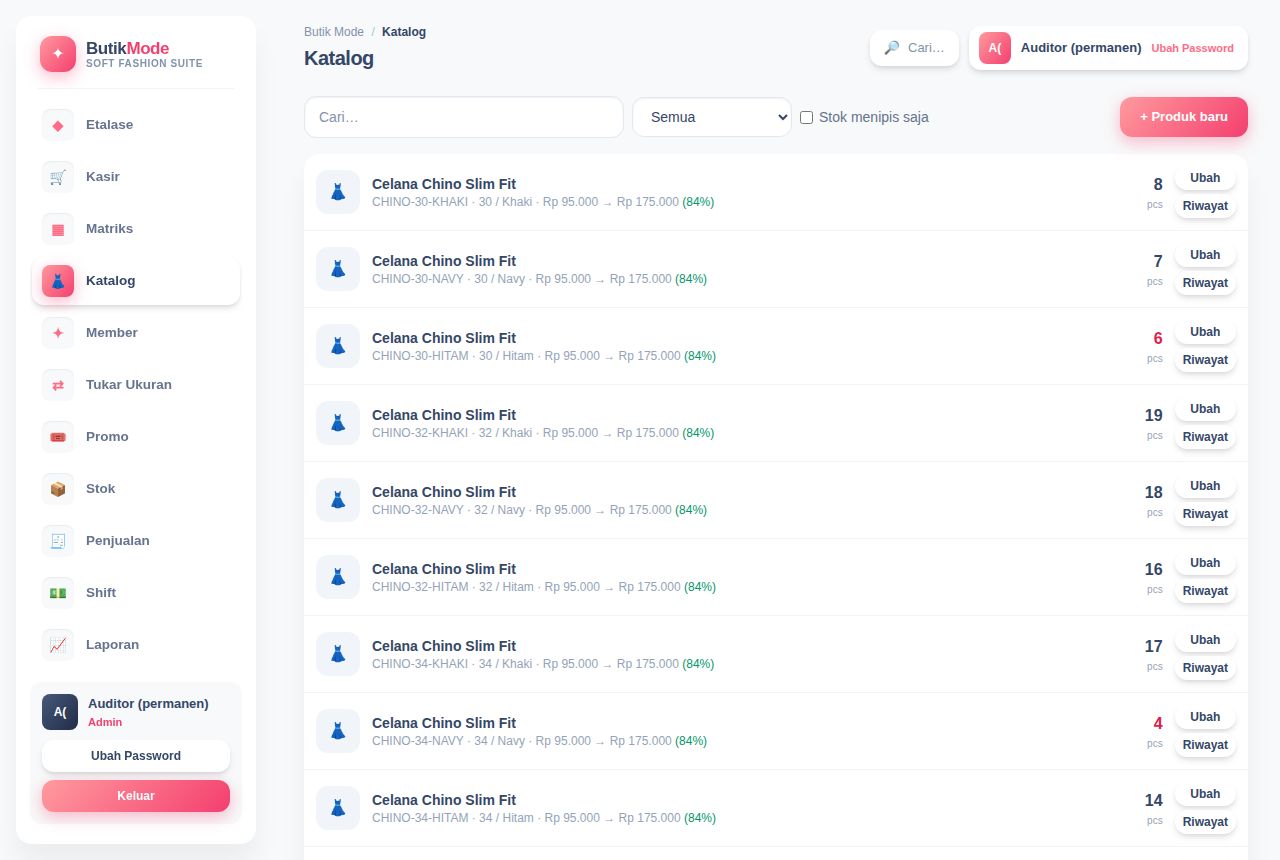This screenshot has height=860, width=1280.
Task: Expand the Semua category dropdown
Action: tap(712, 117)
